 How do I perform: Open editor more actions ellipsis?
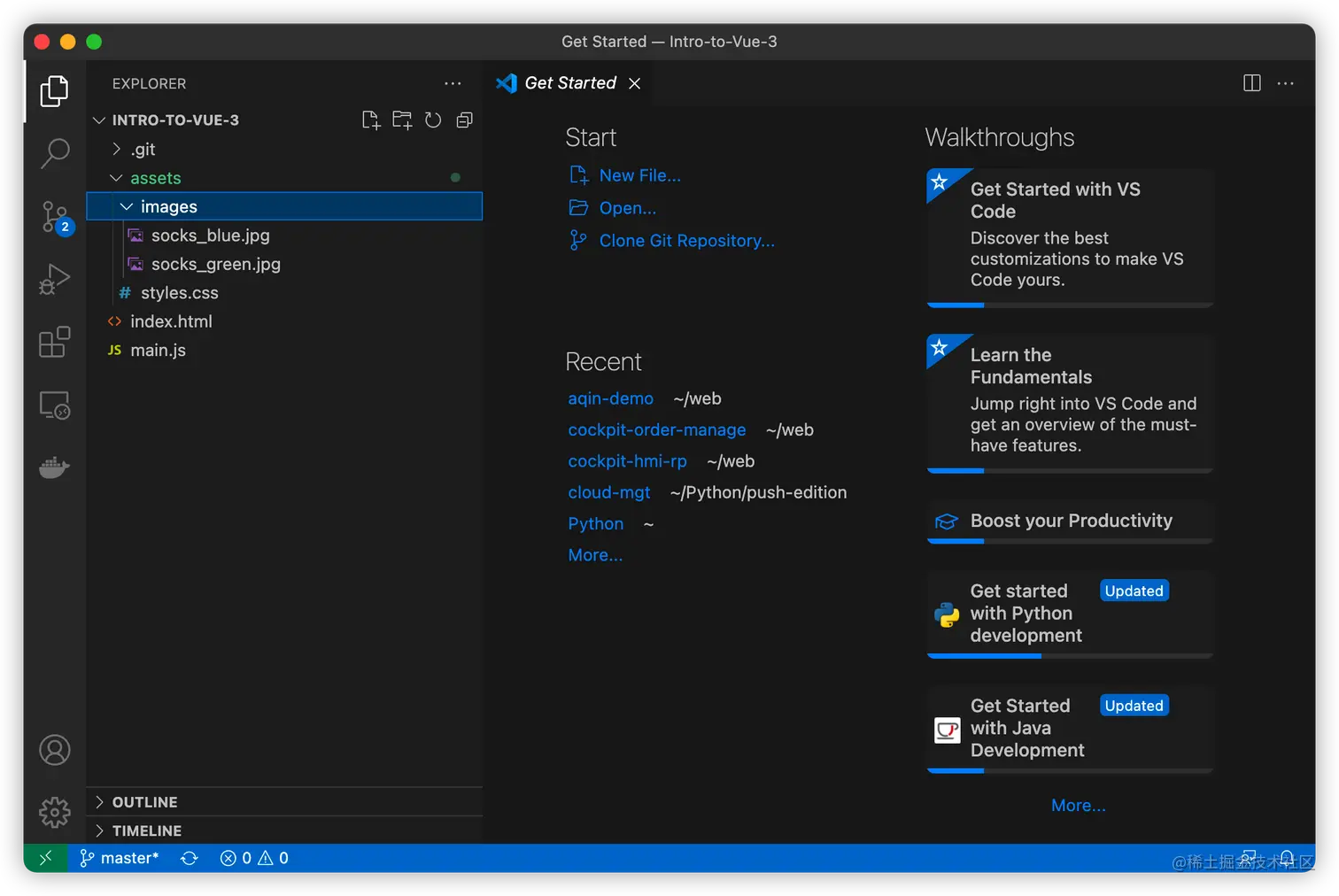click(1286, 83)
